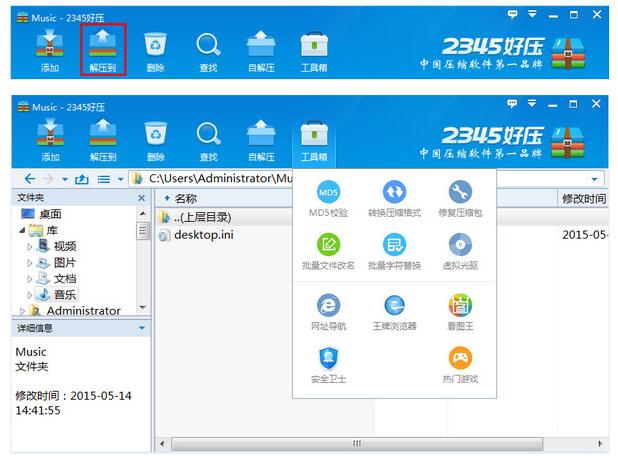Click the horizontal scrollbar left arrow
618x460 pixels.
click(x=162, y=444)
